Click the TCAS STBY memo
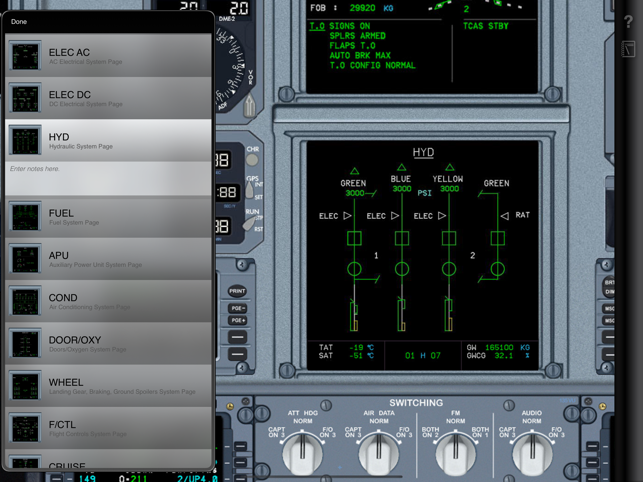 click(x=486, y=26)
